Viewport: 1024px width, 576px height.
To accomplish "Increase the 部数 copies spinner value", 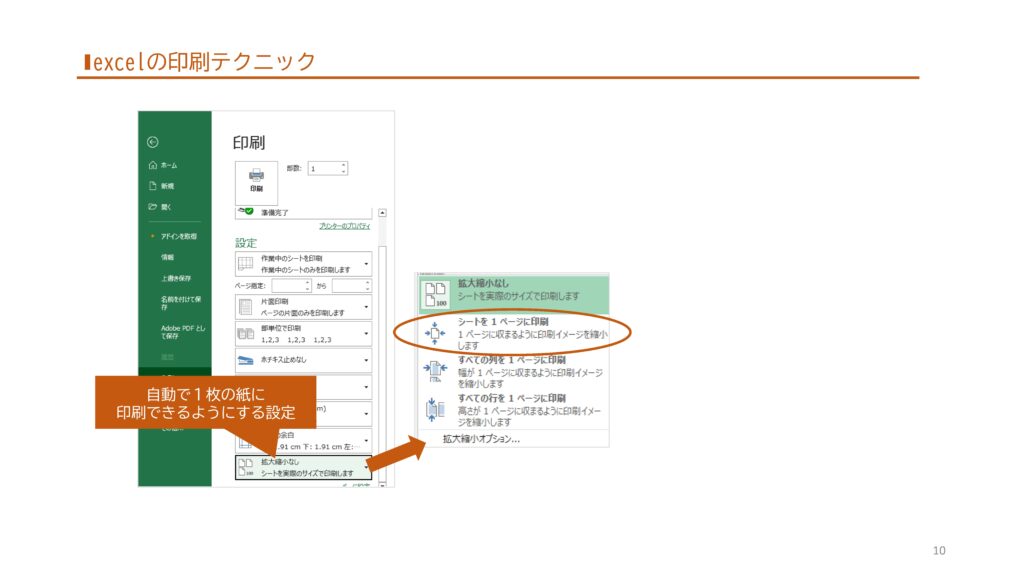I will (x=344, y=165).
